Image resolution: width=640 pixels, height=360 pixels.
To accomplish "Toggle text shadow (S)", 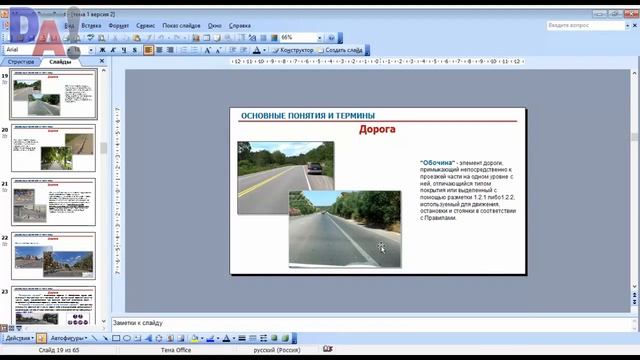I will (x=134, y=50).
